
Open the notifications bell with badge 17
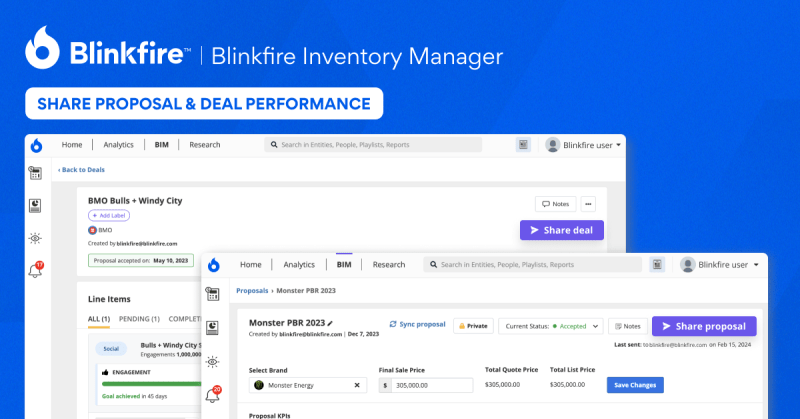[x=36, y=269]
